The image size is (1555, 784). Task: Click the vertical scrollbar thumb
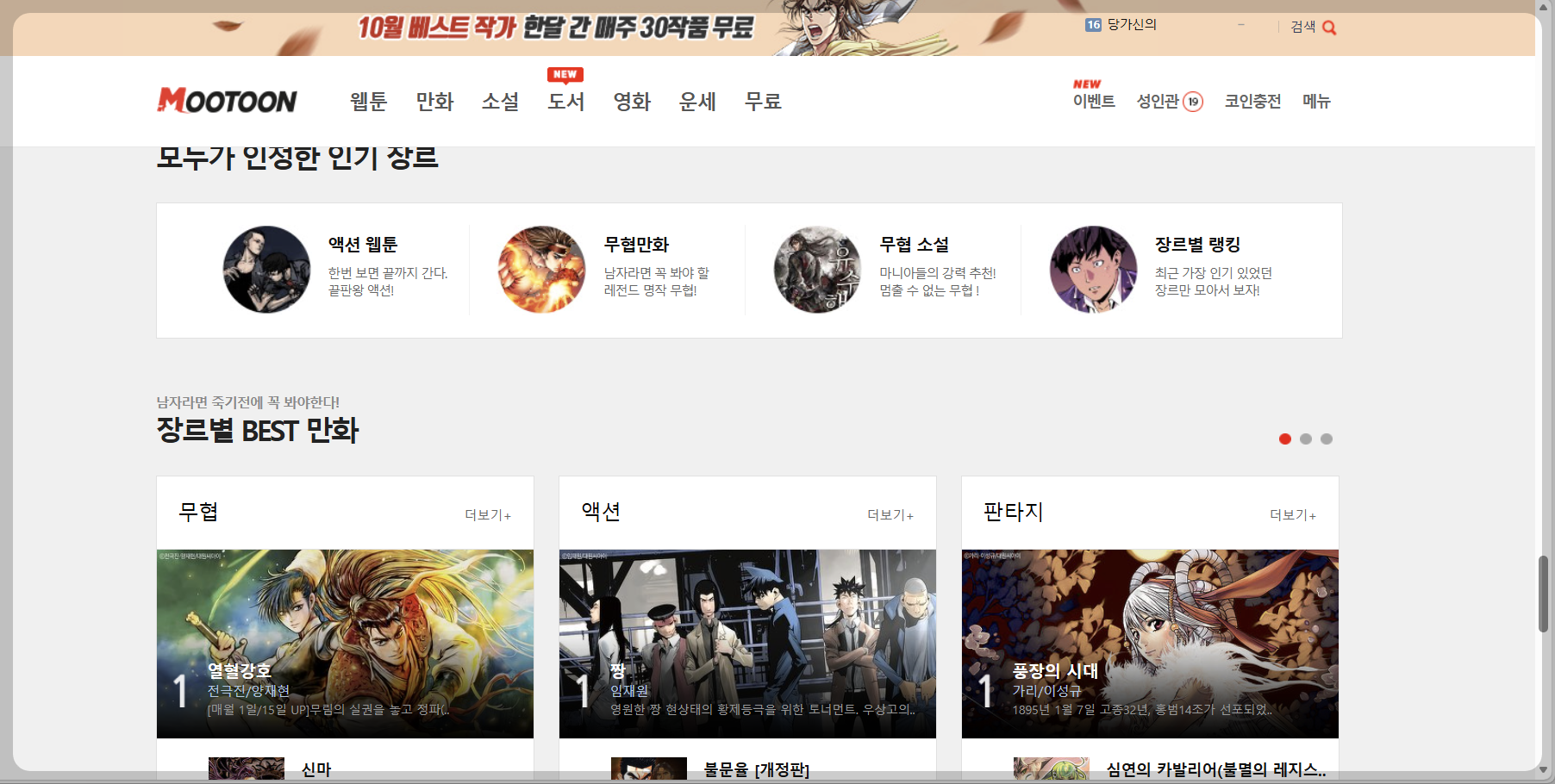[1543, 594]
